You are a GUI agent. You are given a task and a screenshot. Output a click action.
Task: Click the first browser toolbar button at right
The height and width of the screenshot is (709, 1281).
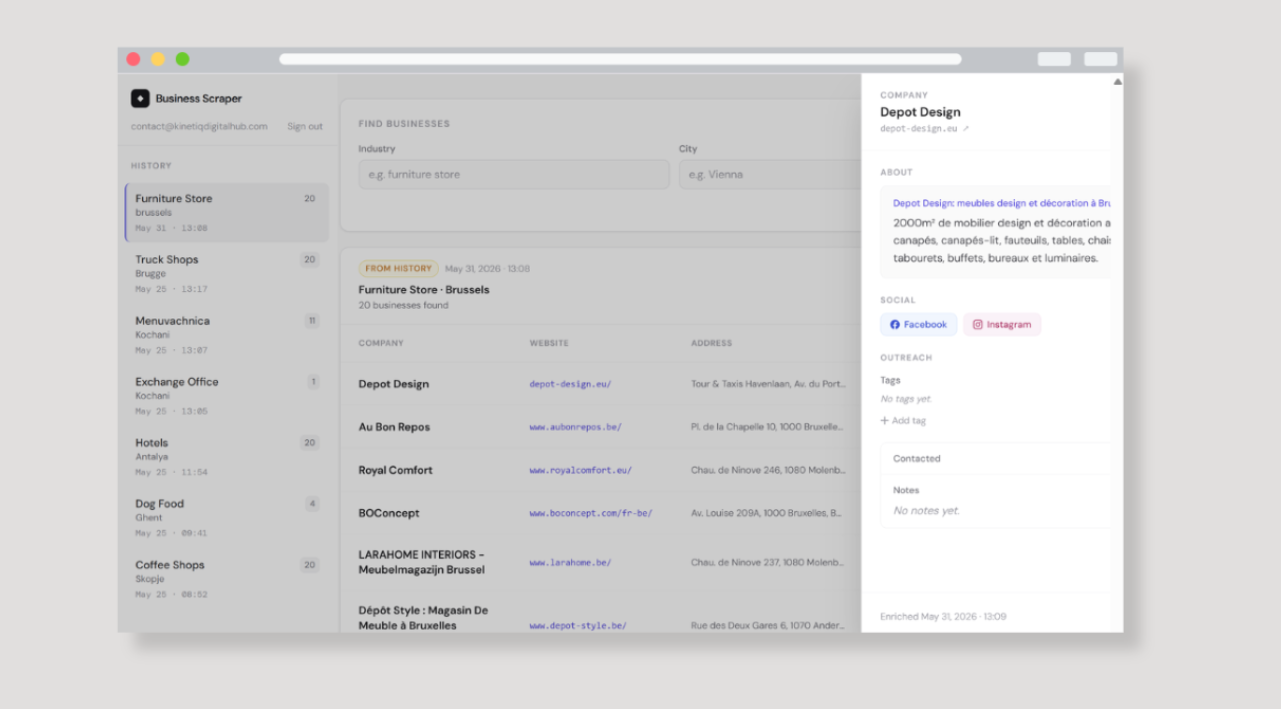(x=1054, y=59)
